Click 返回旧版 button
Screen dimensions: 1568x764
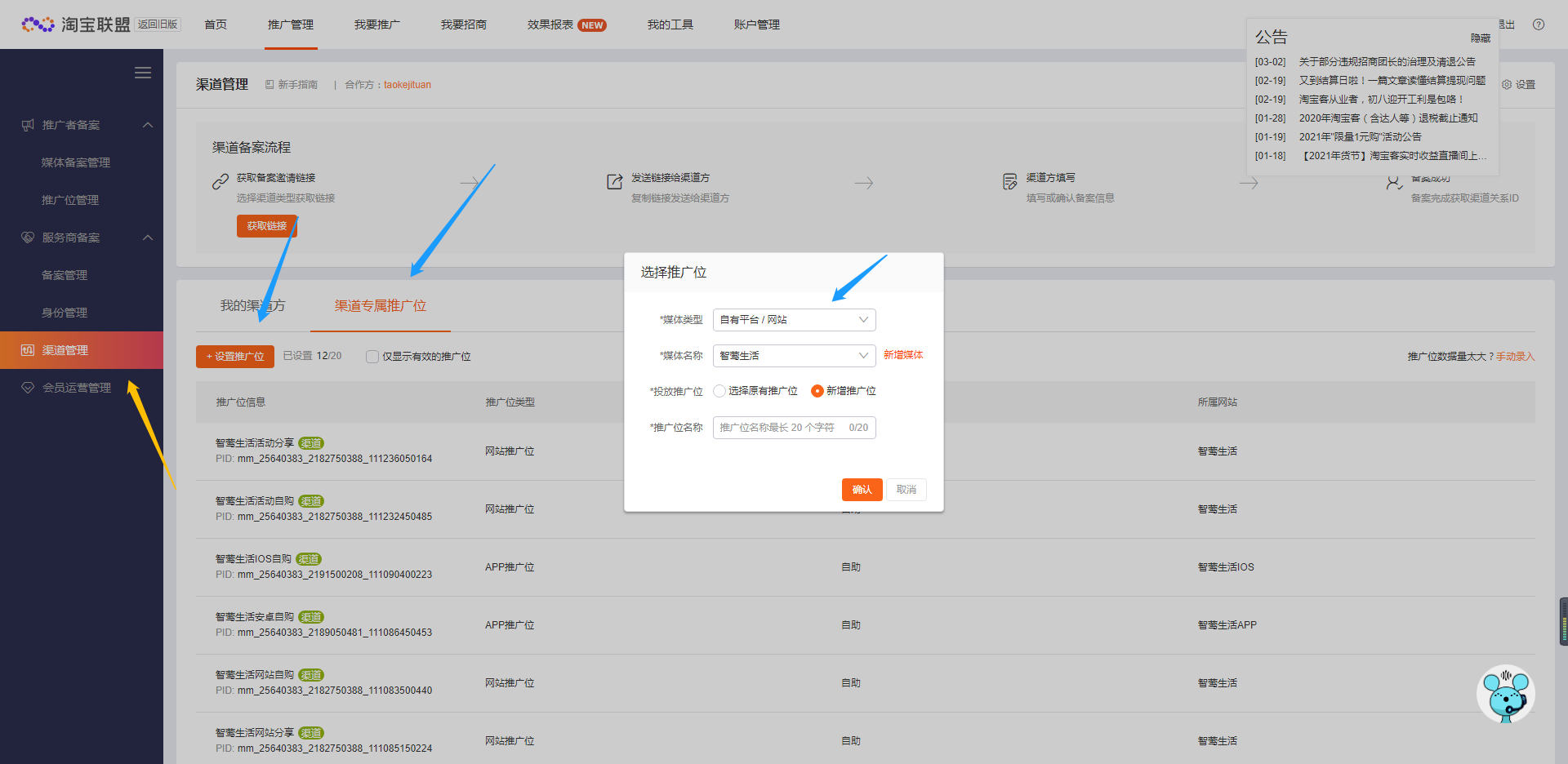(x=158, y=24)
